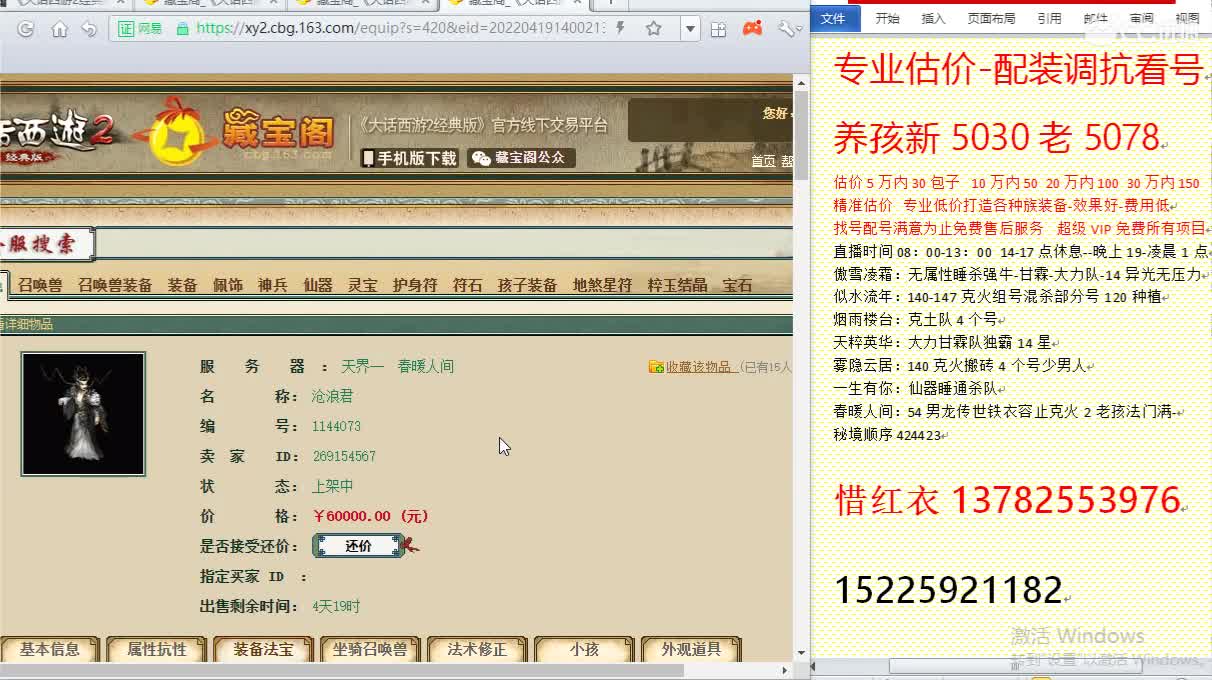Open the 装备 category tab
1212x680 pixels.
pyautogui.click(x=182, y=285)
